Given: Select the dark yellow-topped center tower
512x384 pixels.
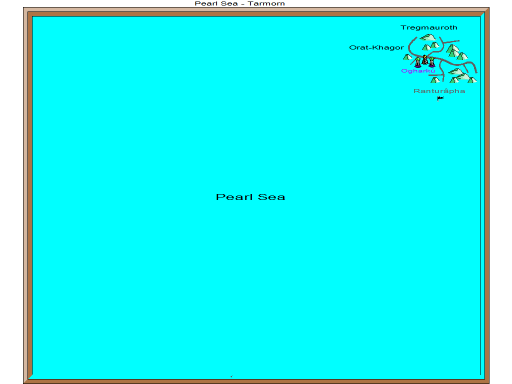Looking at the screenshot, I should click(425, 60).
